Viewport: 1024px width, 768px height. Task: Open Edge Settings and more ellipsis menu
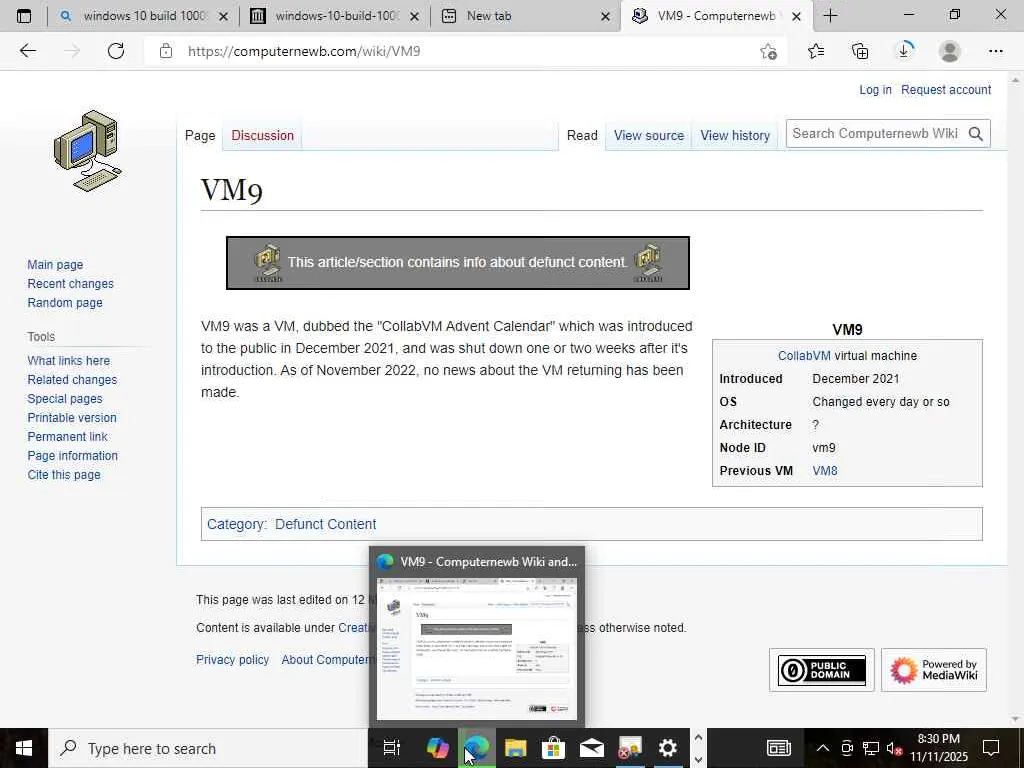tap(995, 51)
